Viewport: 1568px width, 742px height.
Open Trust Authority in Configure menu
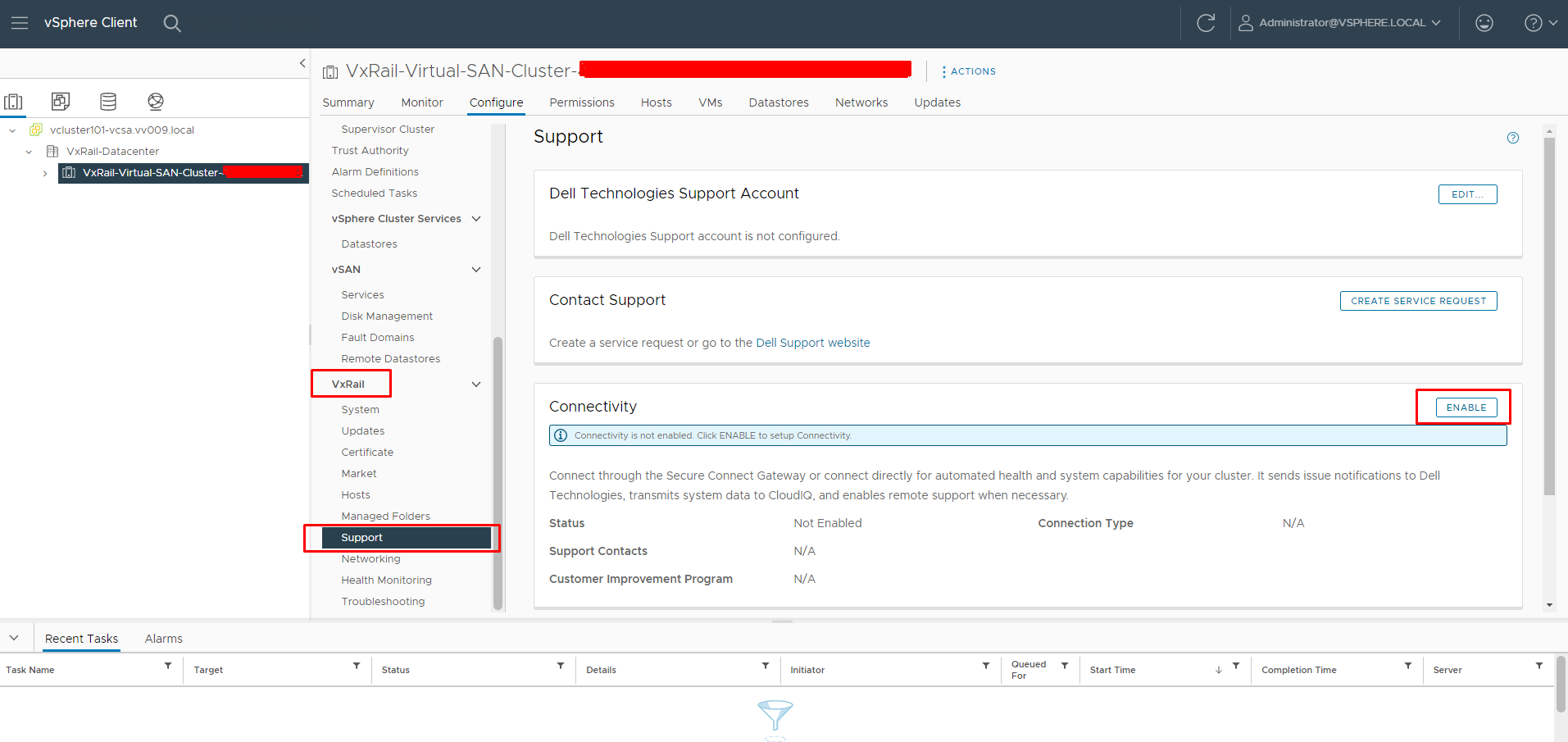coord(370,151)
